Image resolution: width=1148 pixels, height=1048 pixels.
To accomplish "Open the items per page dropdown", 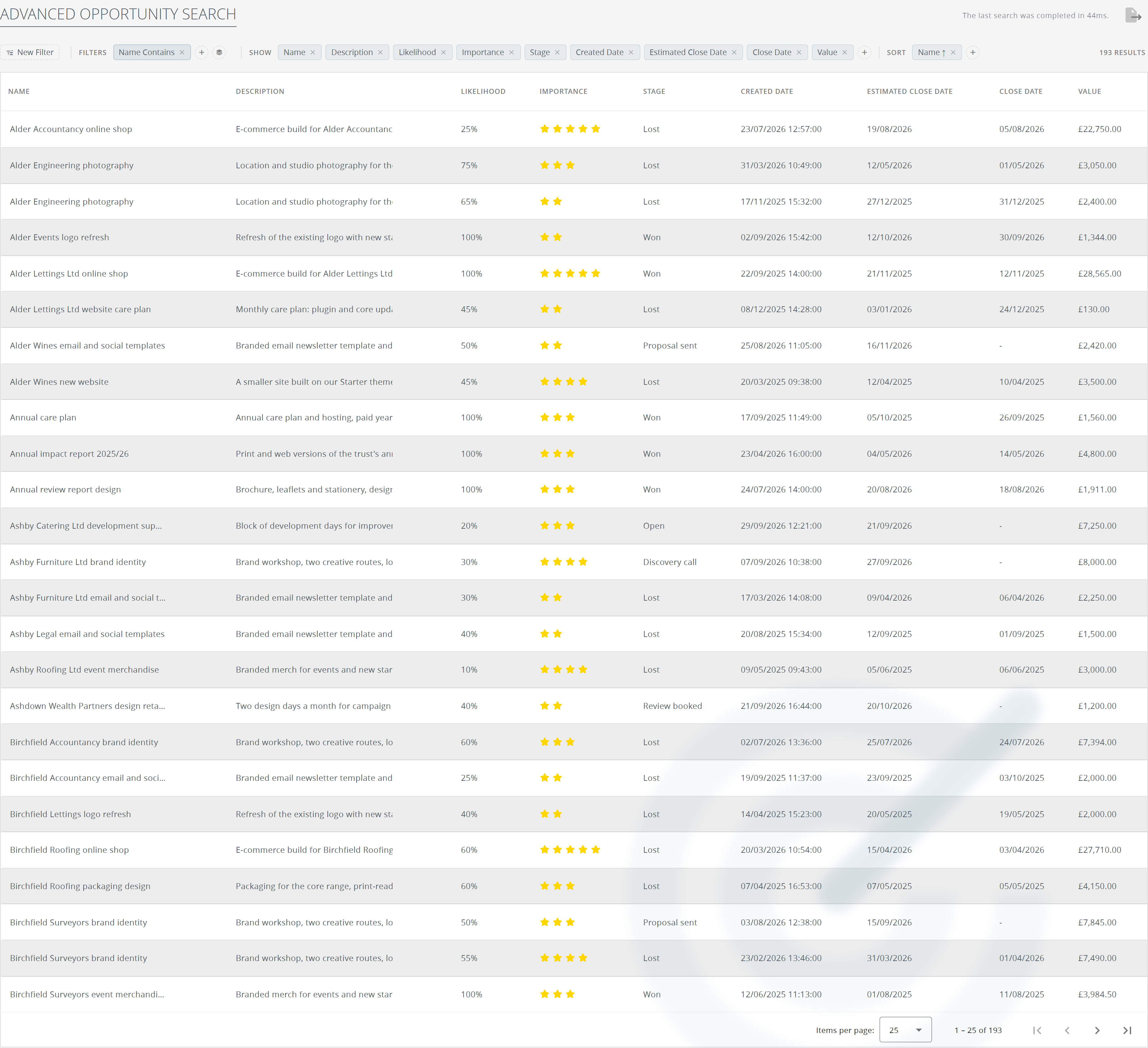I will coord(905,1030).
